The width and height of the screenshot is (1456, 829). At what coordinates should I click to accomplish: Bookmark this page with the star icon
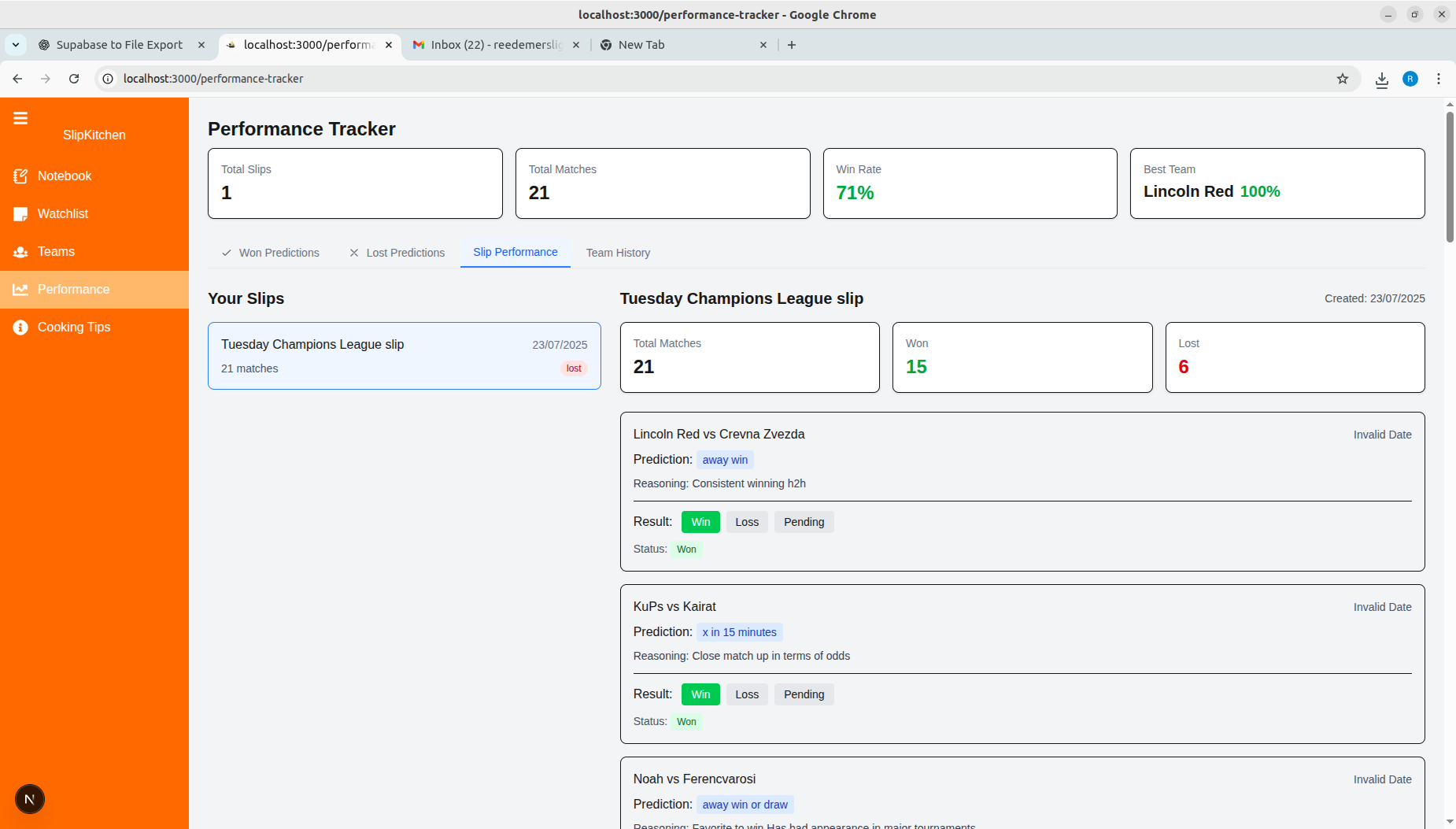point(1343,79)
